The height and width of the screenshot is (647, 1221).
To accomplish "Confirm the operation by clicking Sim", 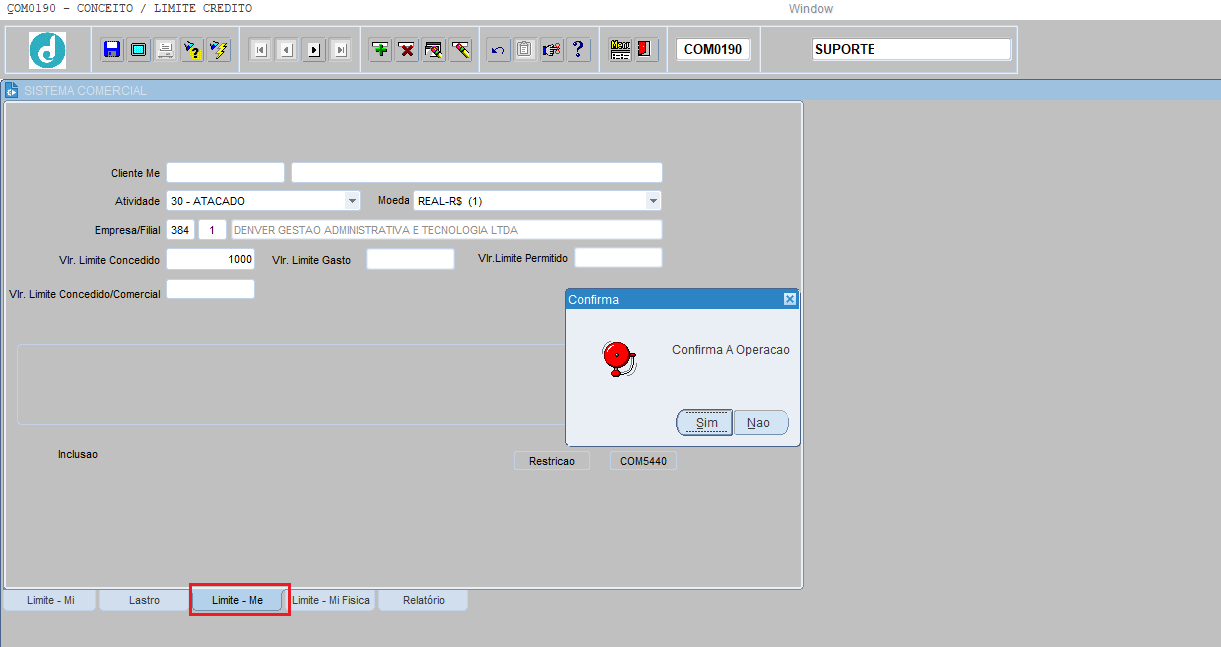I will point(706,423).
